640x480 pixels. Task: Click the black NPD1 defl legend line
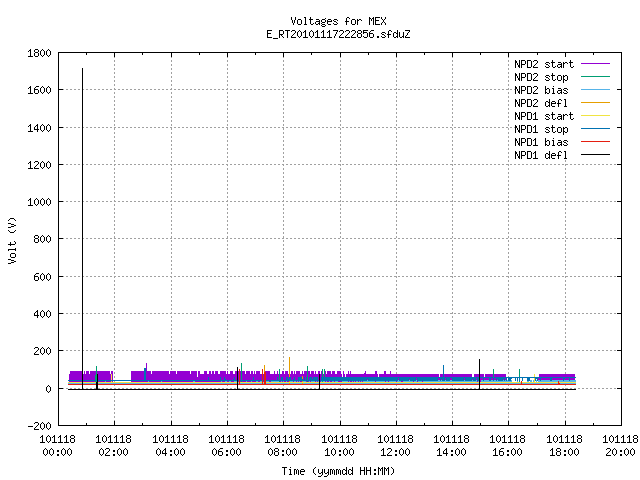coord(595,155)
